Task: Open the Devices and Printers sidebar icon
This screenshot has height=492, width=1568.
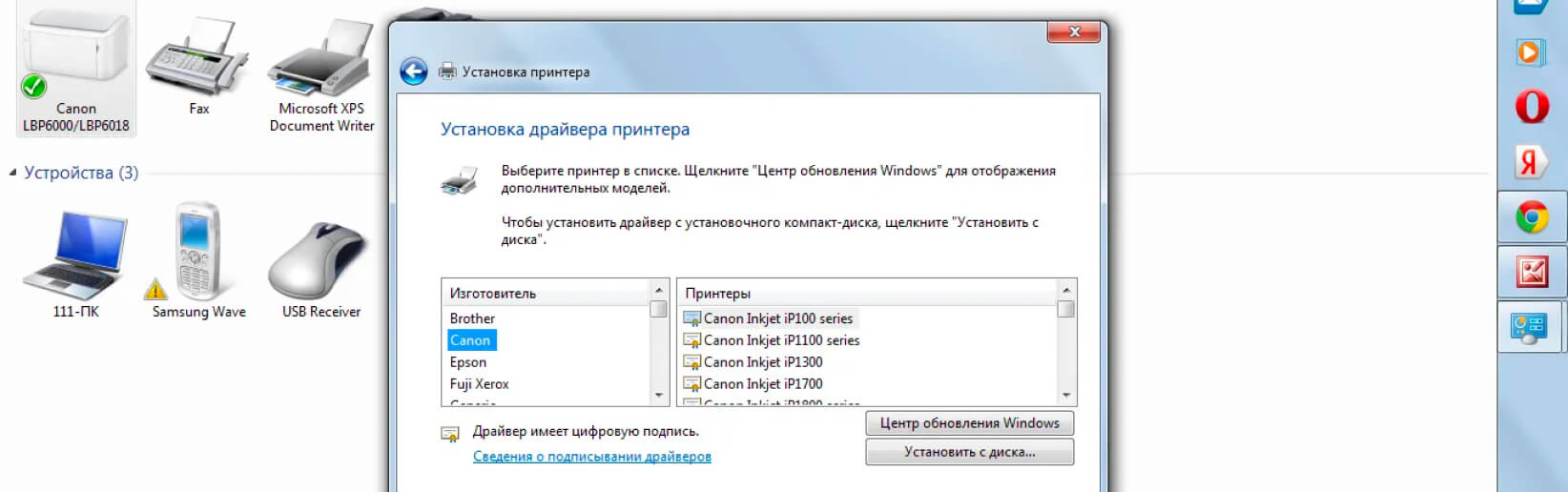Action: (1530, 328)
